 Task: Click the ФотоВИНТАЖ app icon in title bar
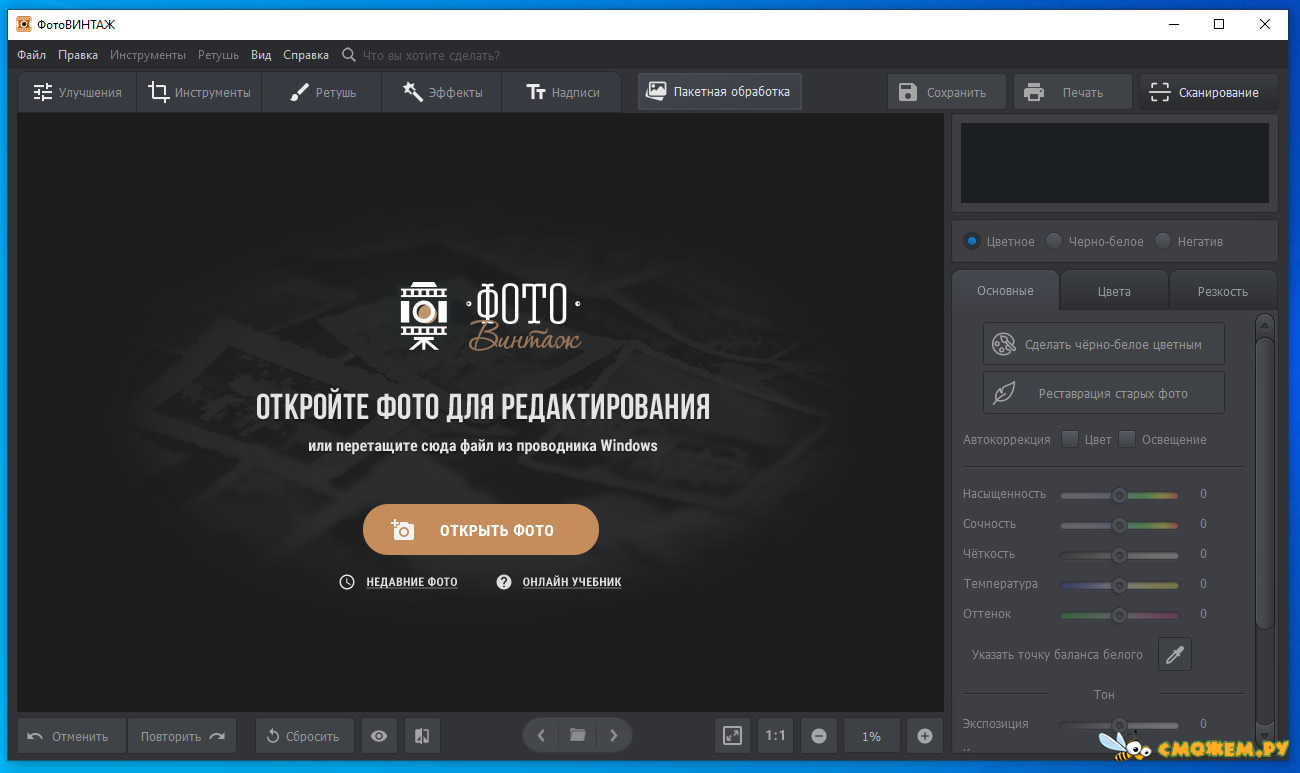[x=23, y=24]
